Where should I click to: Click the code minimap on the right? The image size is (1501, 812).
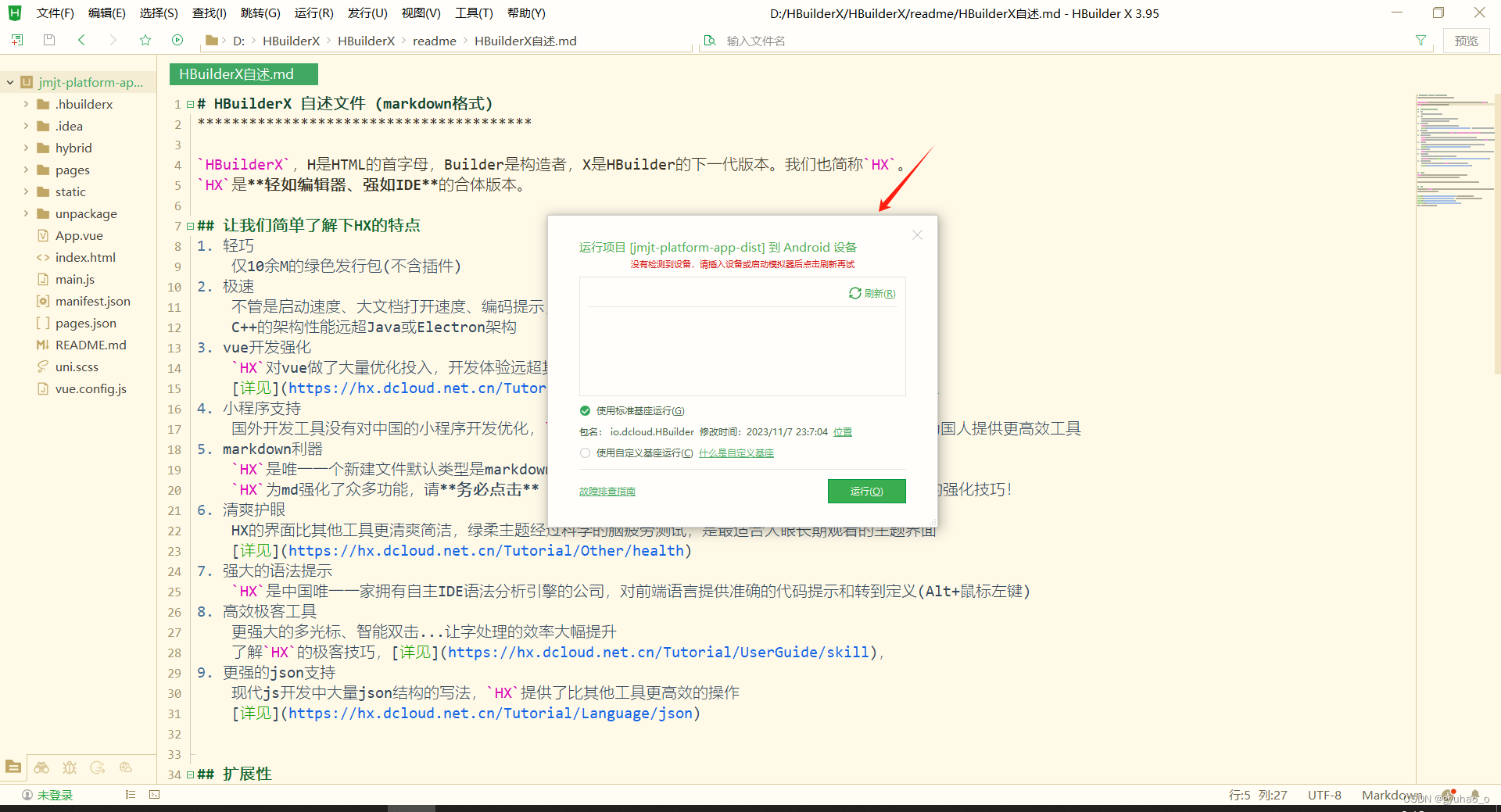(1456, 152)
